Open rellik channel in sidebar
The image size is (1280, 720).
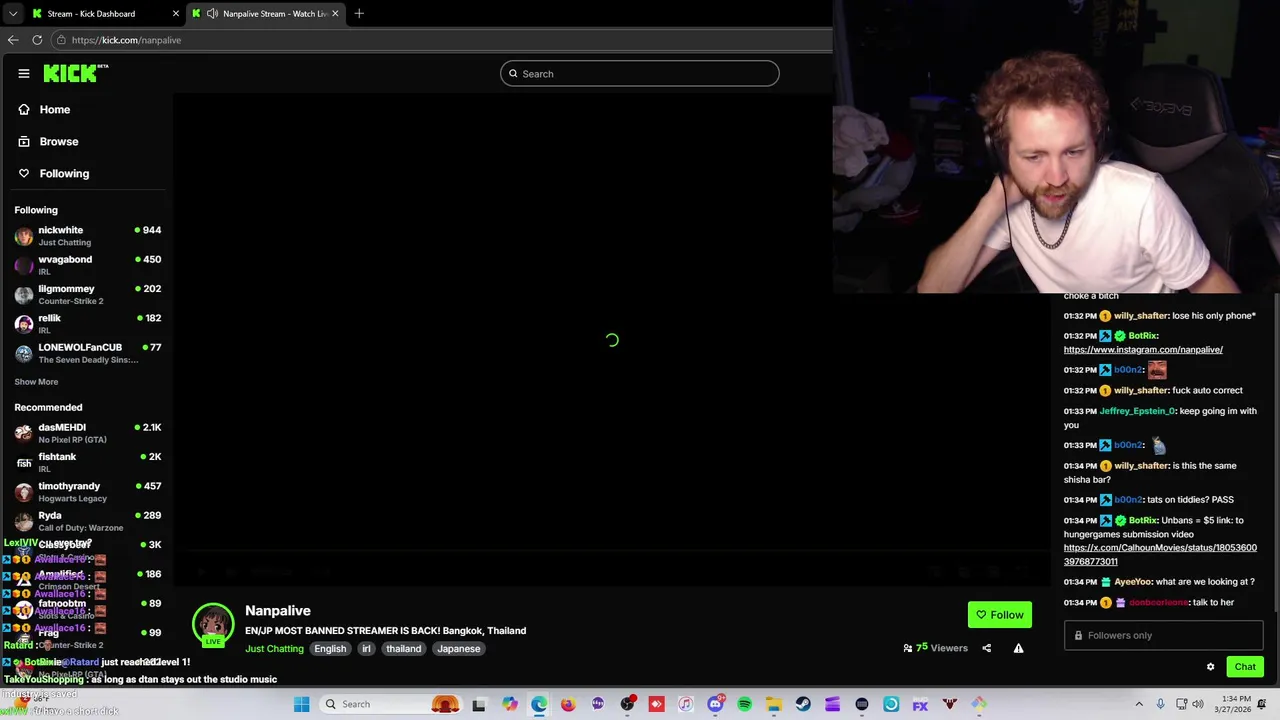point(88,323)
